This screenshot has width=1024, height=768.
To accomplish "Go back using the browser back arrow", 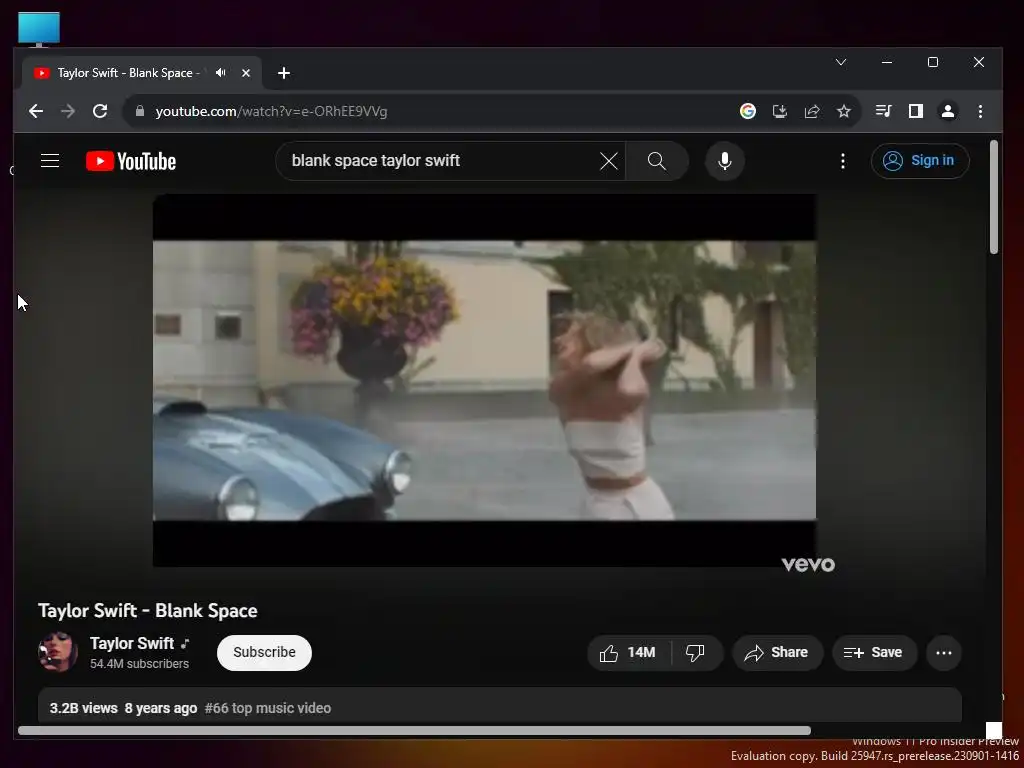I will pyautogui.click(x=36, y=111).
